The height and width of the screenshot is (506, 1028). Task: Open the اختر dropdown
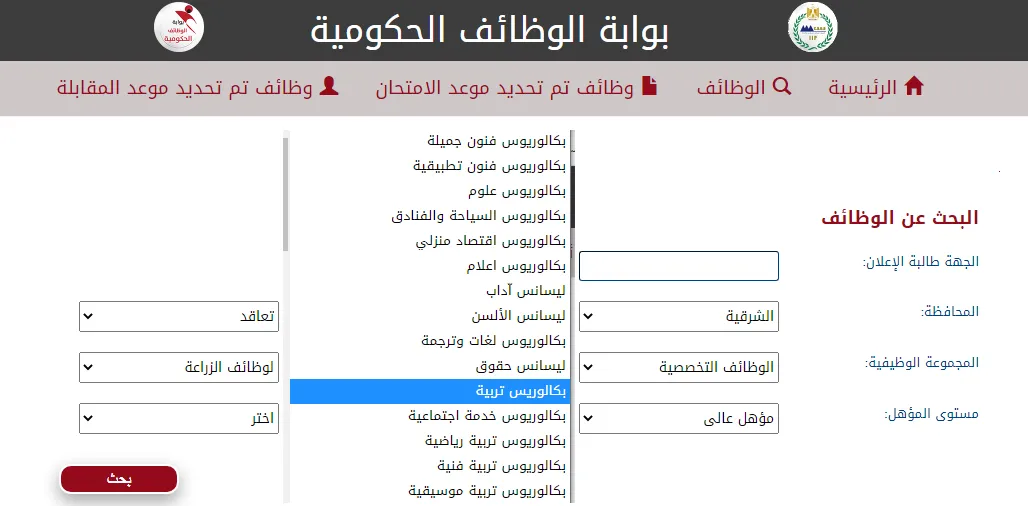pyautogui.click(x=178, y=418)
